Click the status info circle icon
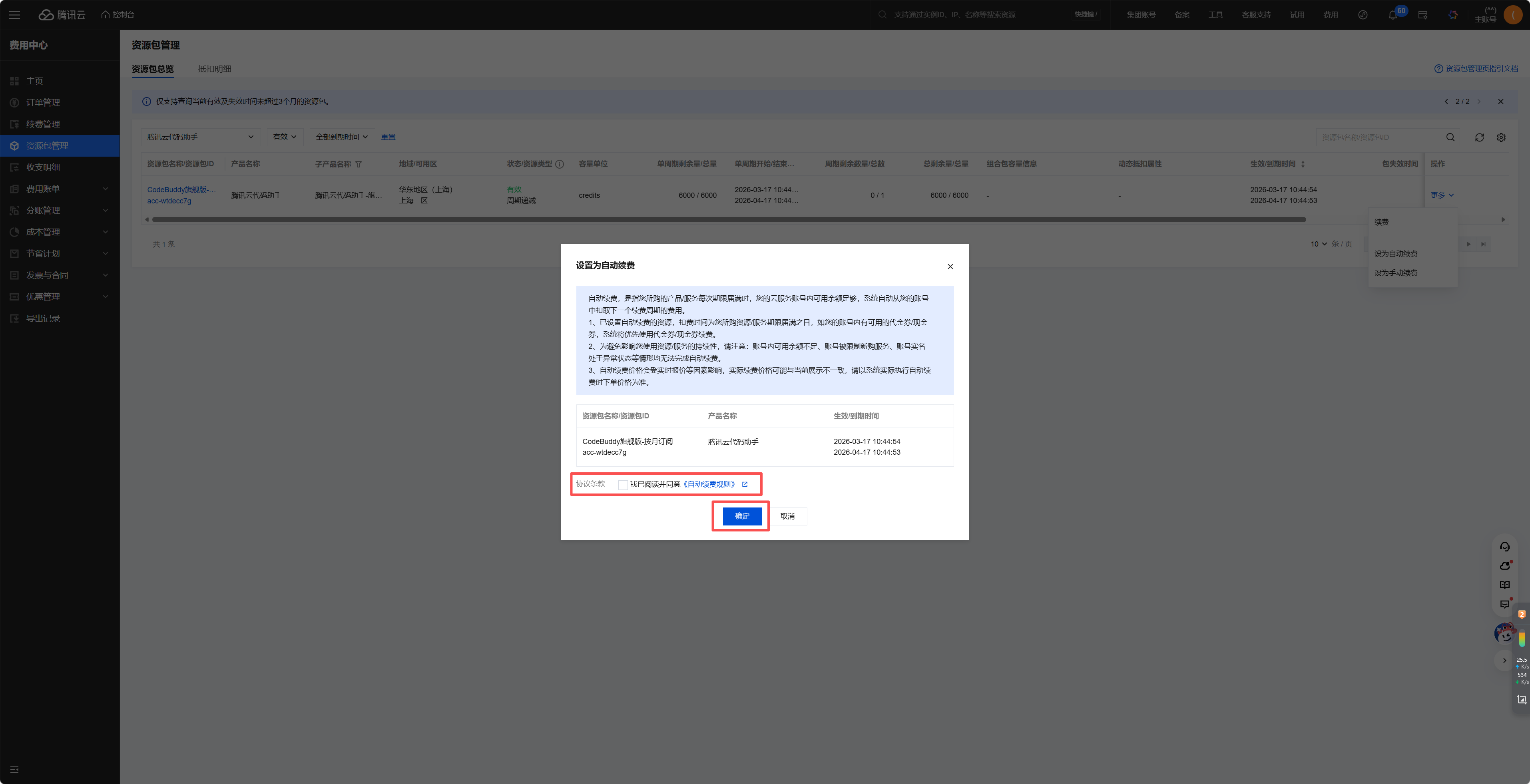This screenshot has height=784, width=1530. (x=560, y=164)
